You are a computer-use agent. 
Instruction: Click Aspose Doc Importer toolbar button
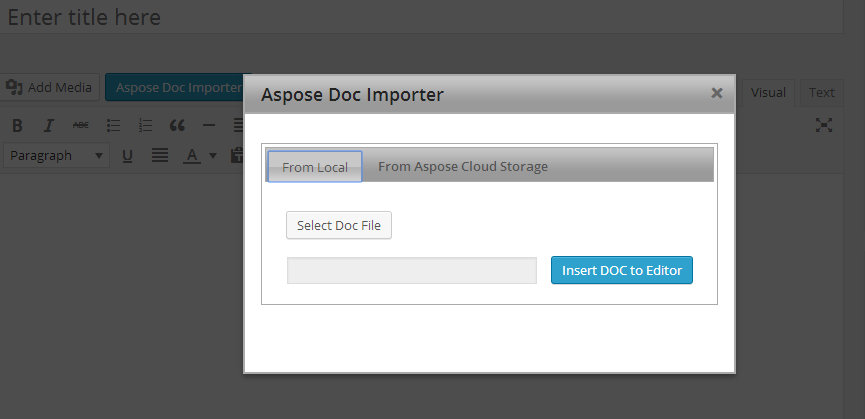pos(174,87)
